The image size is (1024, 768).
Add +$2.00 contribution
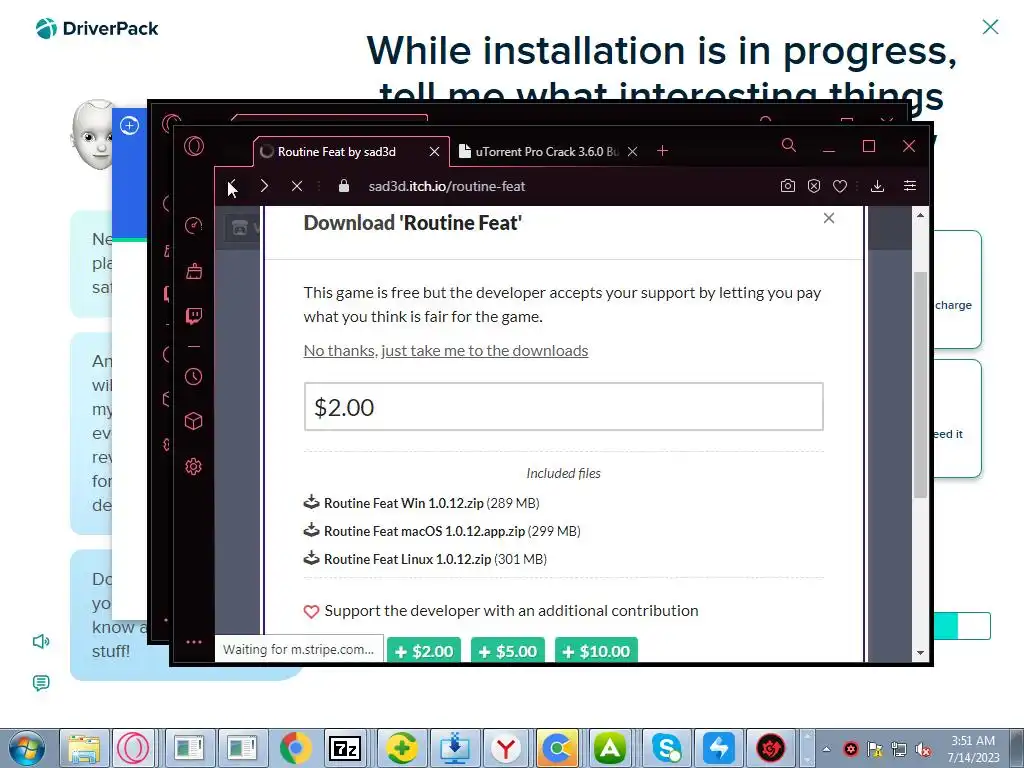[x=424, y=650]
